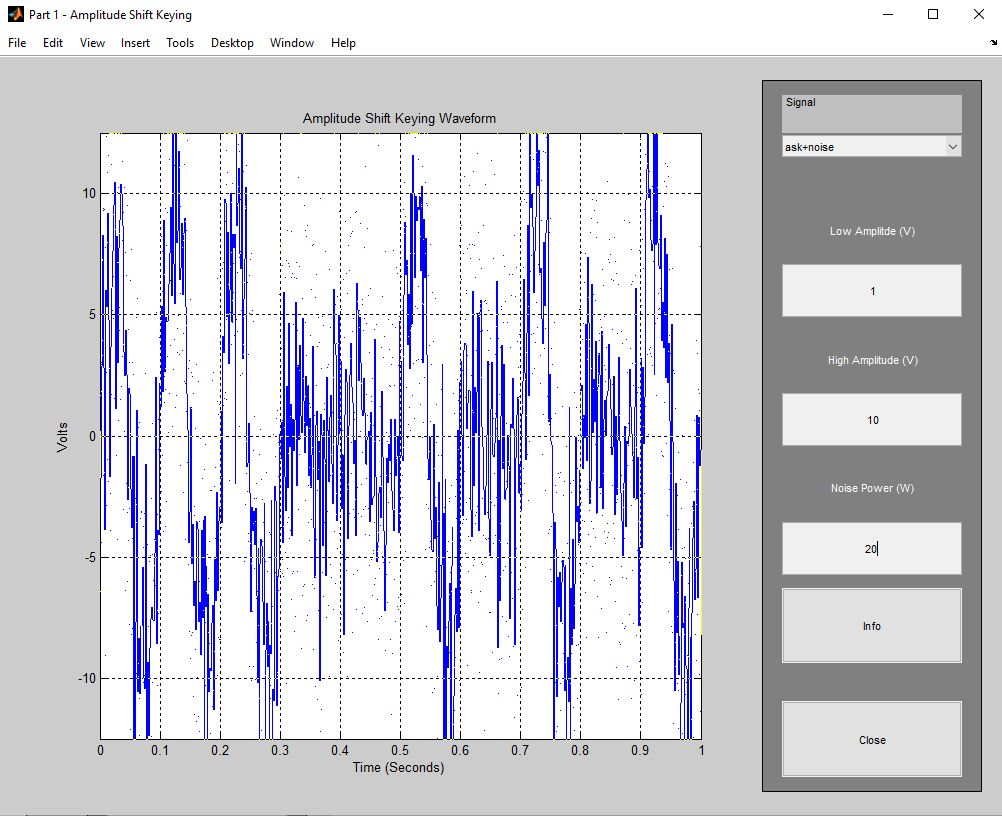
Task: Click the Noise Power input field
Action: [x=872, y=549]
